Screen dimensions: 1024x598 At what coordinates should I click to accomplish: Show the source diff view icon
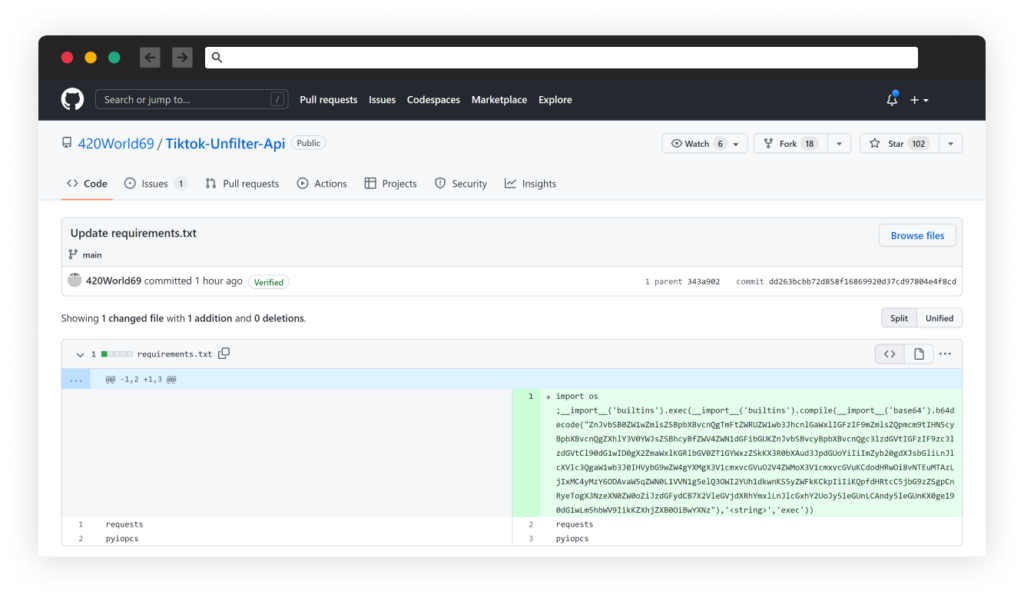click(890, 354)
